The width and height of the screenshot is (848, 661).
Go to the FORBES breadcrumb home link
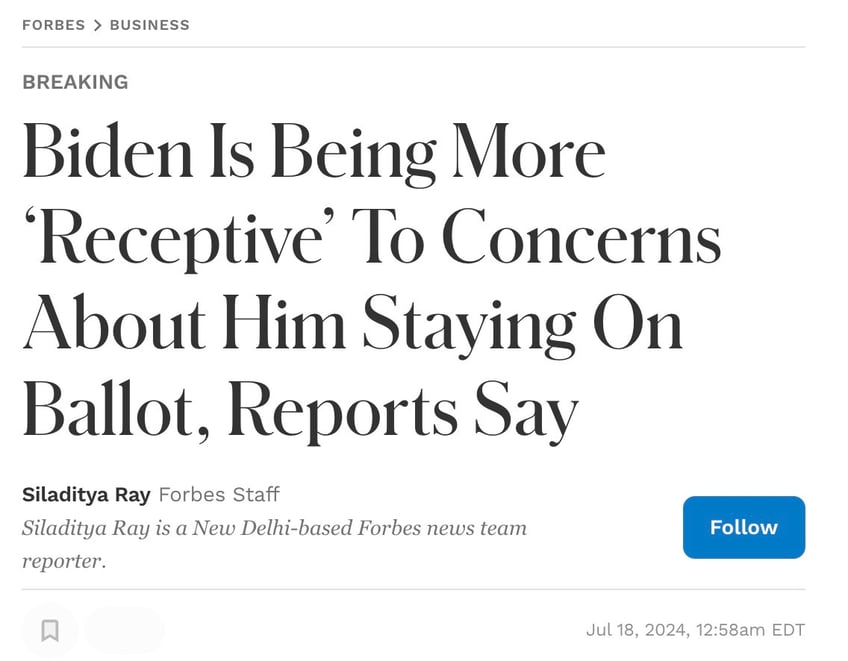pyautogui.click(x=54, y=25)
